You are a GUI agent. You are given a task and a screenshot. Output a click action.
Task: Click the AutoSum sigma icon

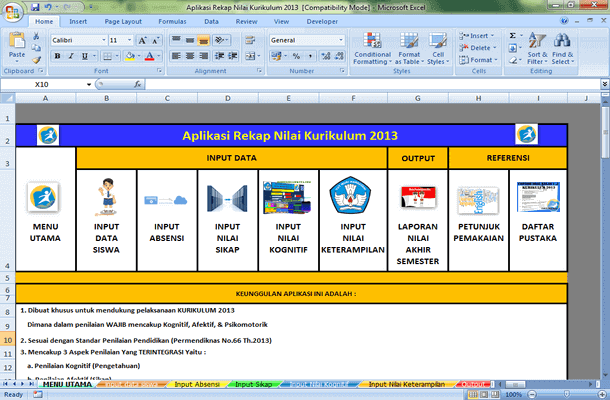(x=513, y=36)
